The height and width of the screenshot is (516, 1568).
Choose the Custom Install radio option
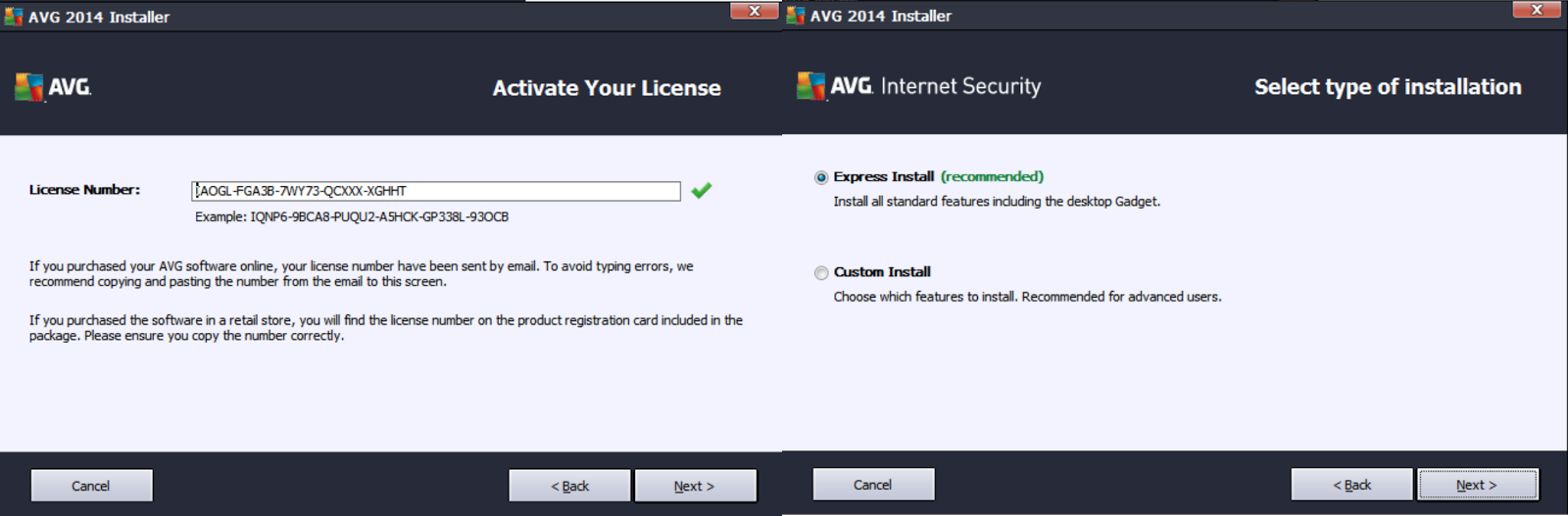pos(821,273)
